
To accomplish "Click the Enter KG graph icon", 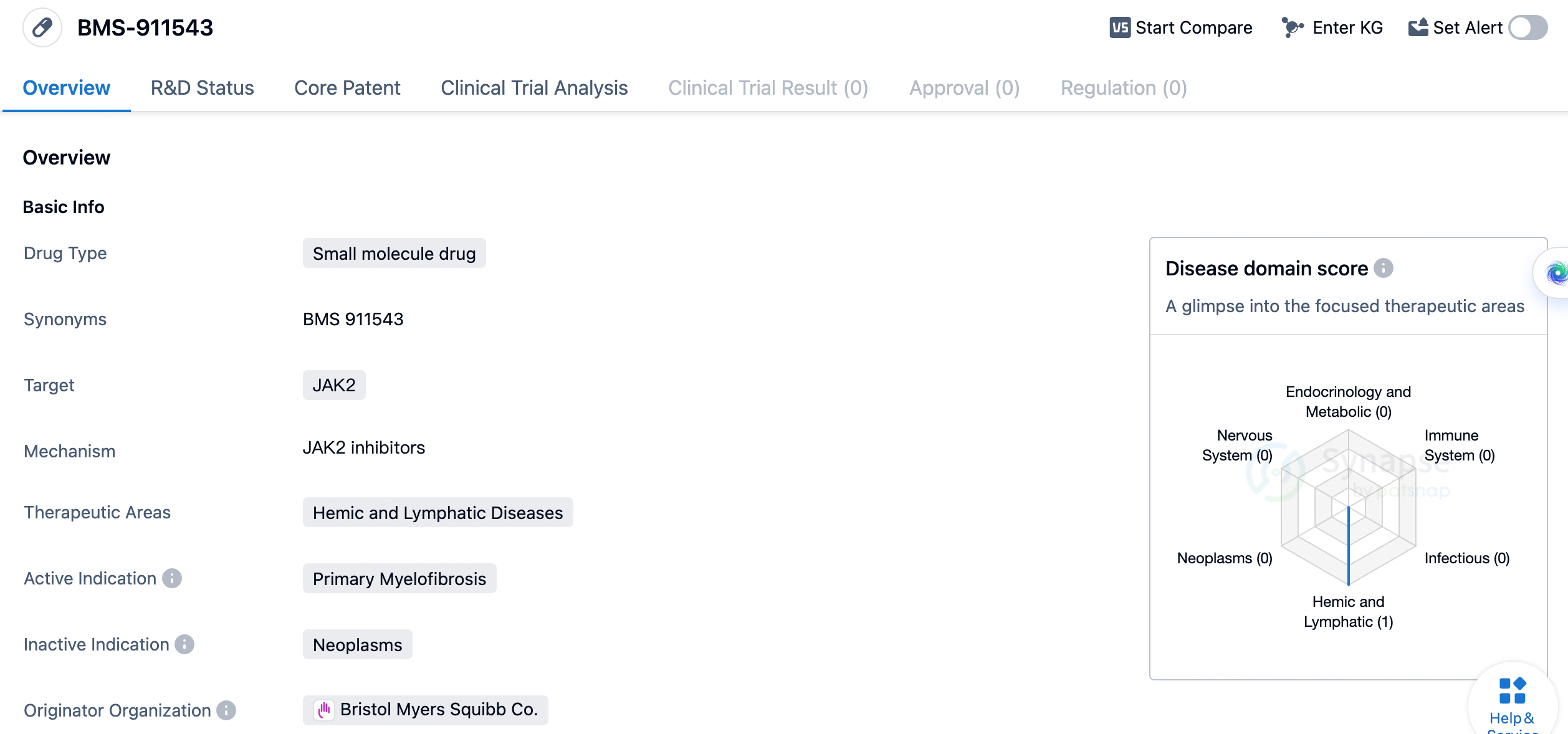I will click(1293, 27).
